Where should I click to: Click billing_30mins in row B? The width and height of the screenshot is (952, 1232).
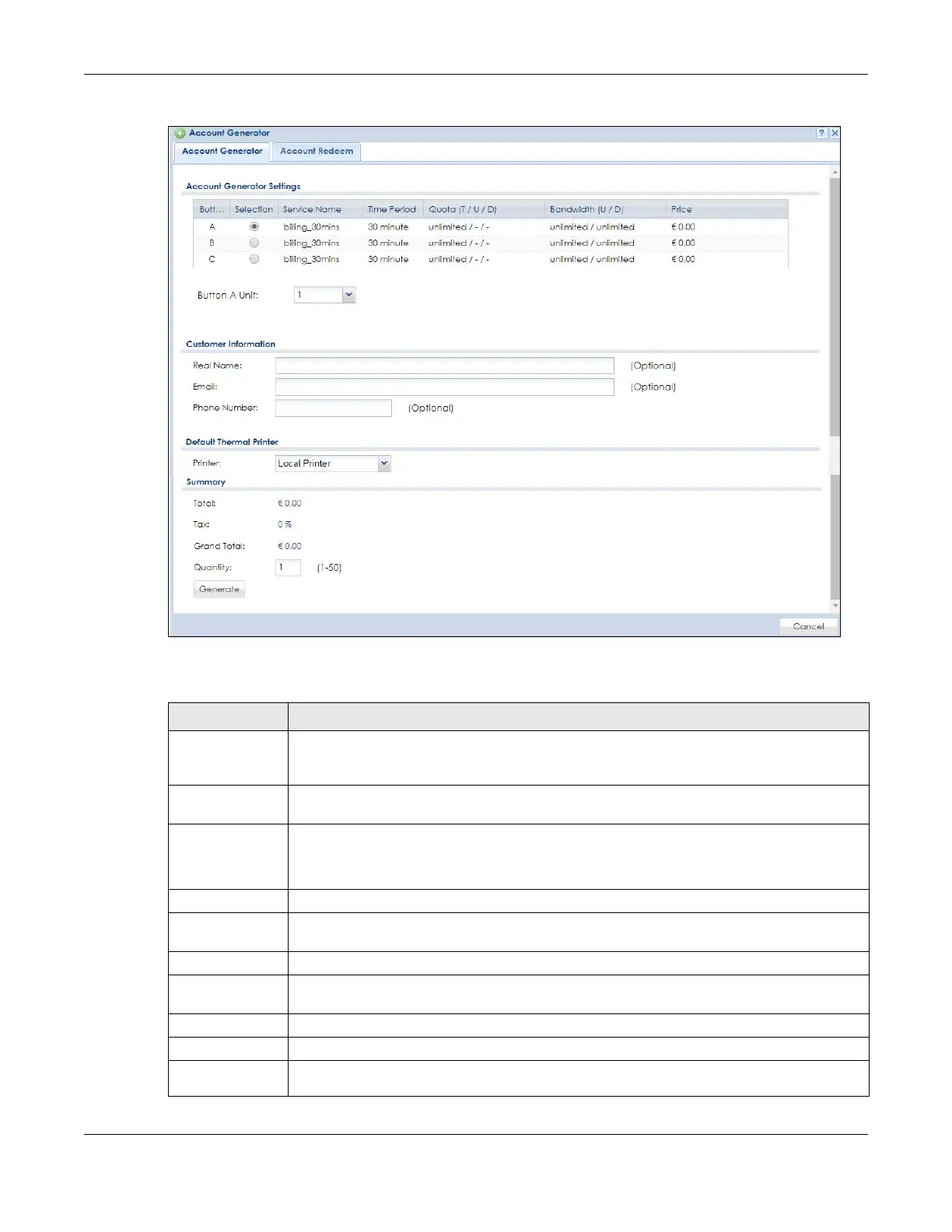click(x=311, y=243)
